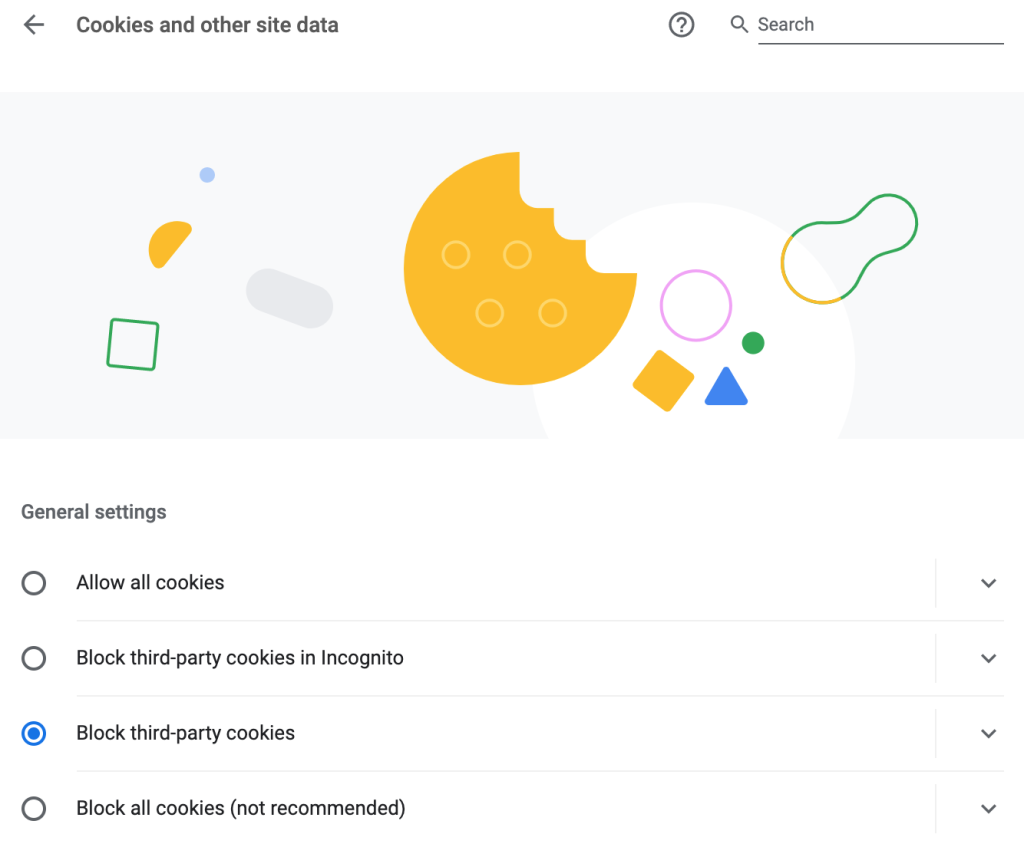This screenshot has width=1024, height=844.
Task: Expand Block third-party cookies in Incognito details
Action: pos(988,658)
